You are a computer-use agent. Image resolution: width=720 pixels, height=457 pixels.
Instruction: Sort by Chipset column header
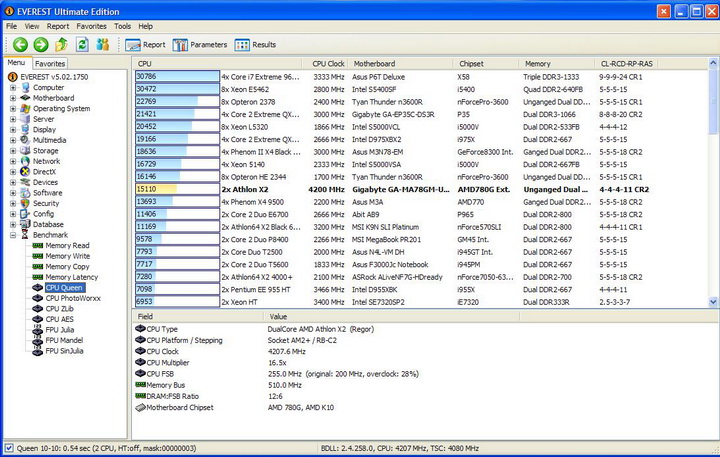pyautogui.click(x=486, y=64)
